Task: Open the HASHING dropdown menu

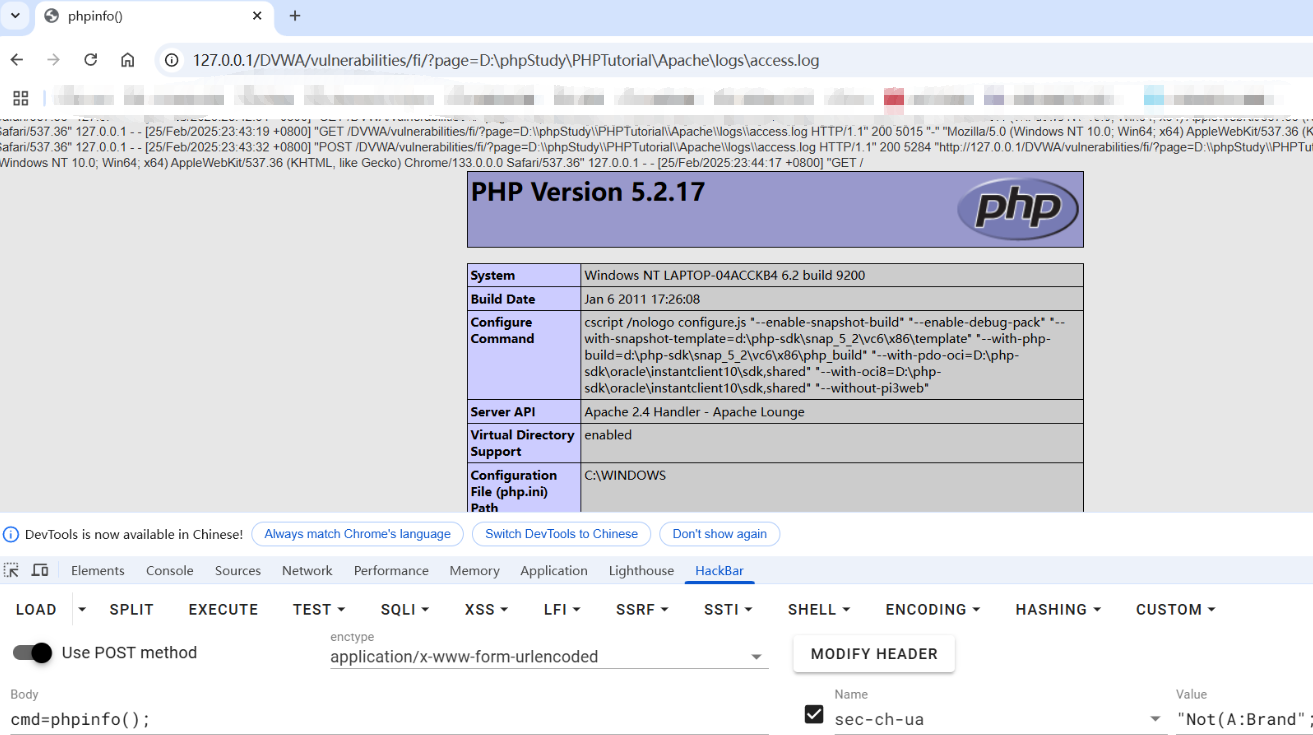Action: tap(1057, 609)
